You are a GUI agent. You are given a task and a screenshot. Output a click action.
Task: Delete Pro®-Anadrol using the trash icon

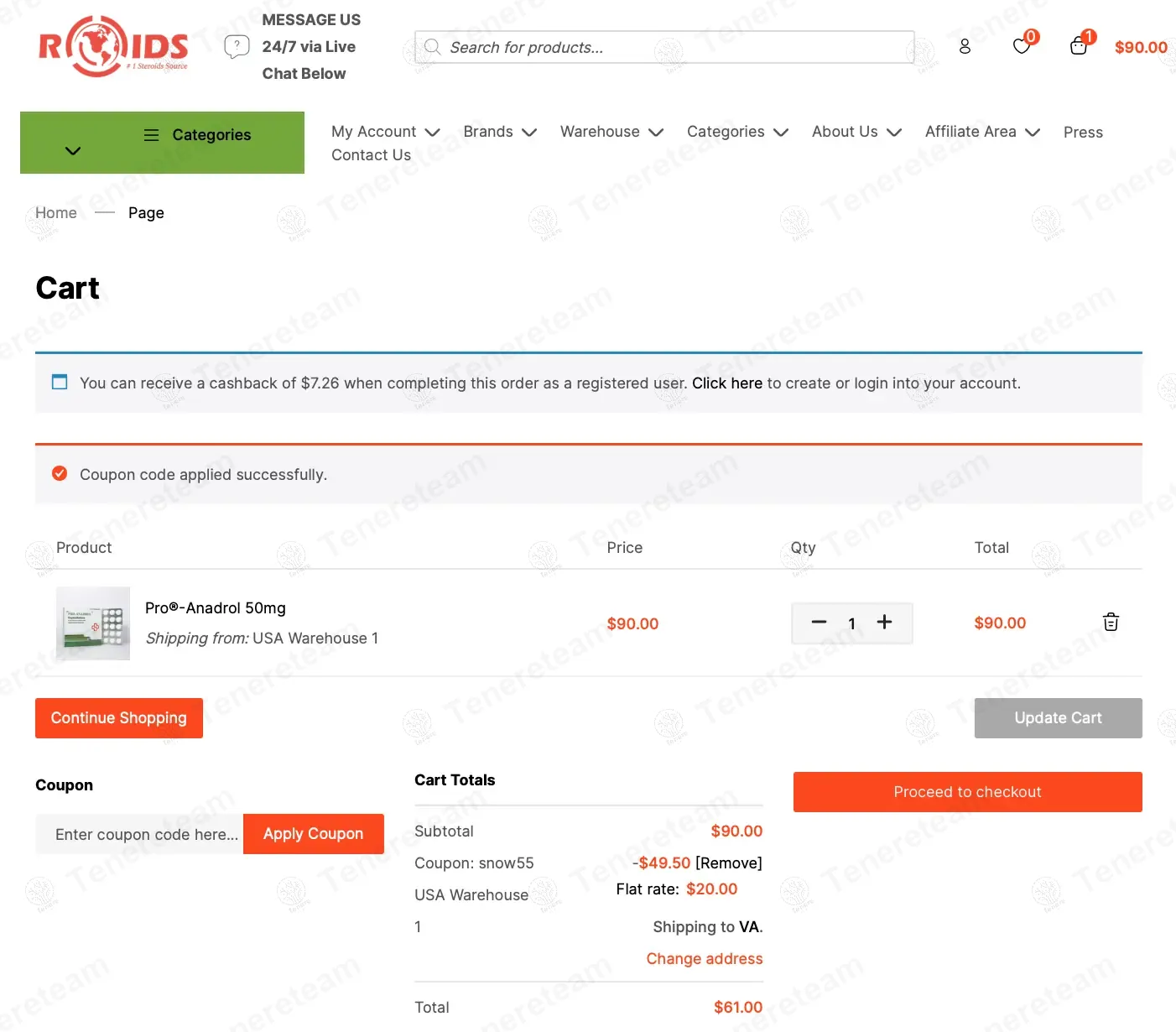1111,623
